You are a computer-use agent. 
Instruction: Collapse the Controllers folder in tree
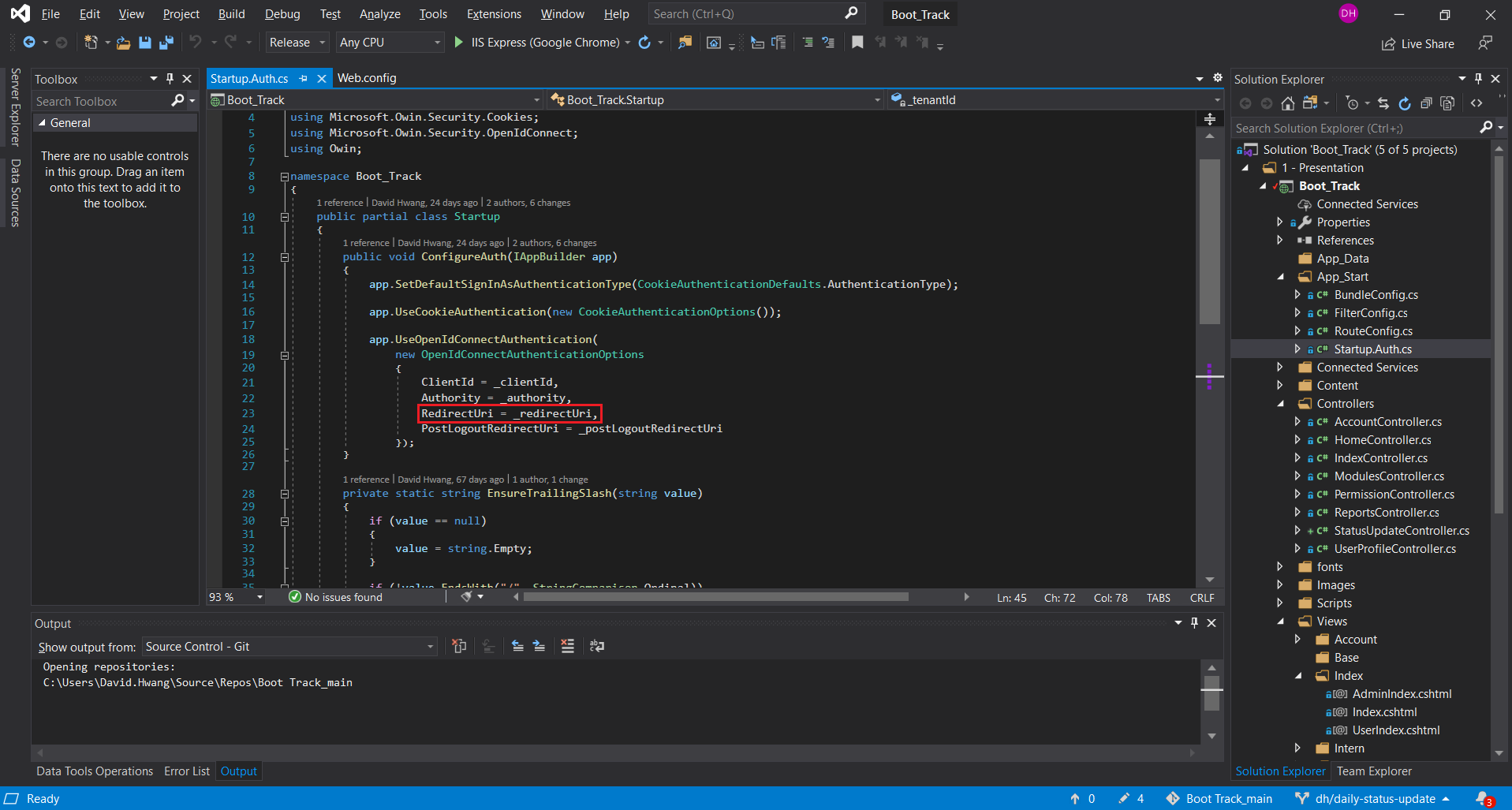click(x=1280, y=404)
